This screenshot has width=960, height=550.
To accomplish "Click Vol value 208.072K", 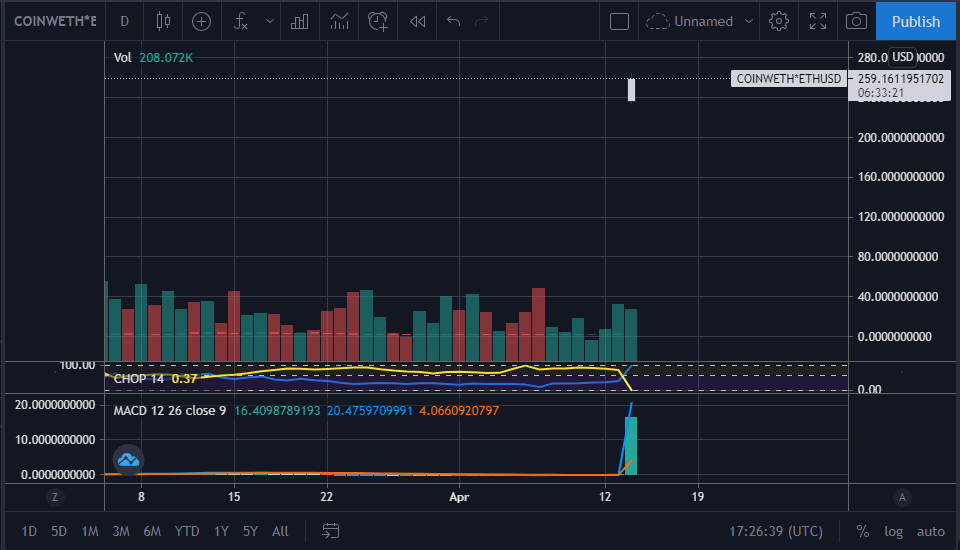I will point(166,58).
